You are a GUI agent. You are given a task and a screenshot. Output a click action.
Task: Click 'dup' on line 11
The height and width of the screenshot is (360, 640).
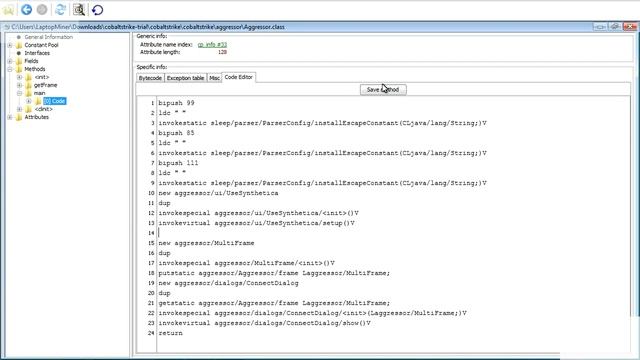tap(164, 203)
